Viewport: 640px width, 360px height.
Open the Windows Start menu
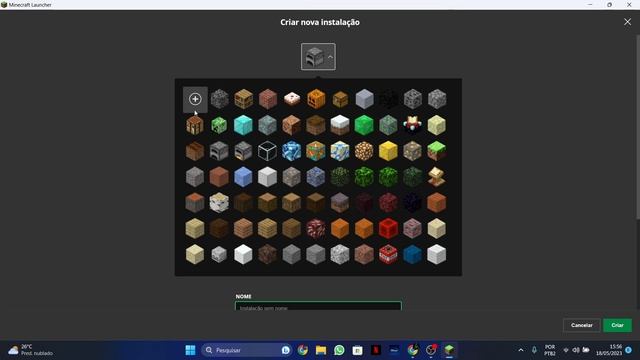190,350
